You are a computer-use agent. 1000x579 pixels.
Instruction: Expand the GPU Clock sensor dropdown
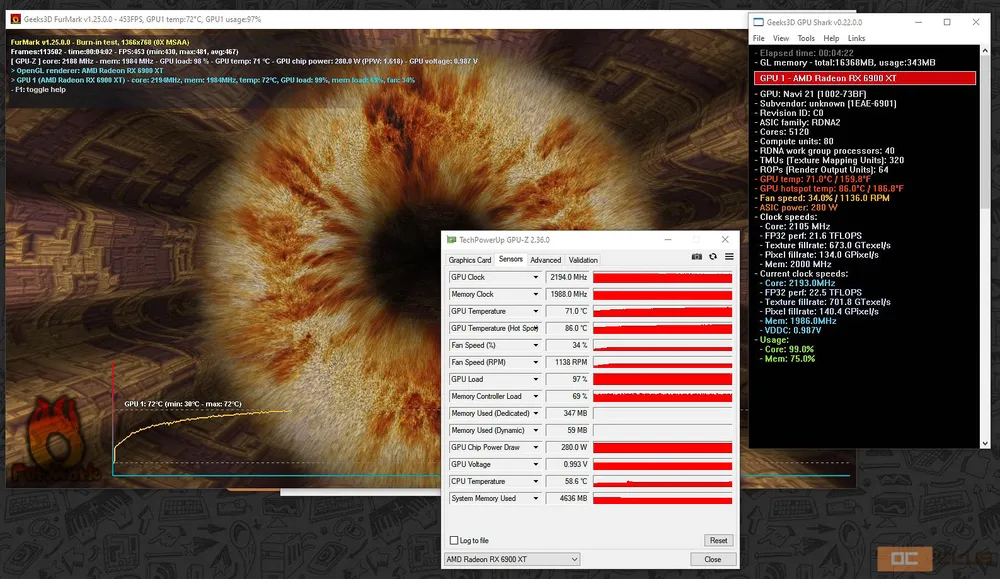click(536, 277)
